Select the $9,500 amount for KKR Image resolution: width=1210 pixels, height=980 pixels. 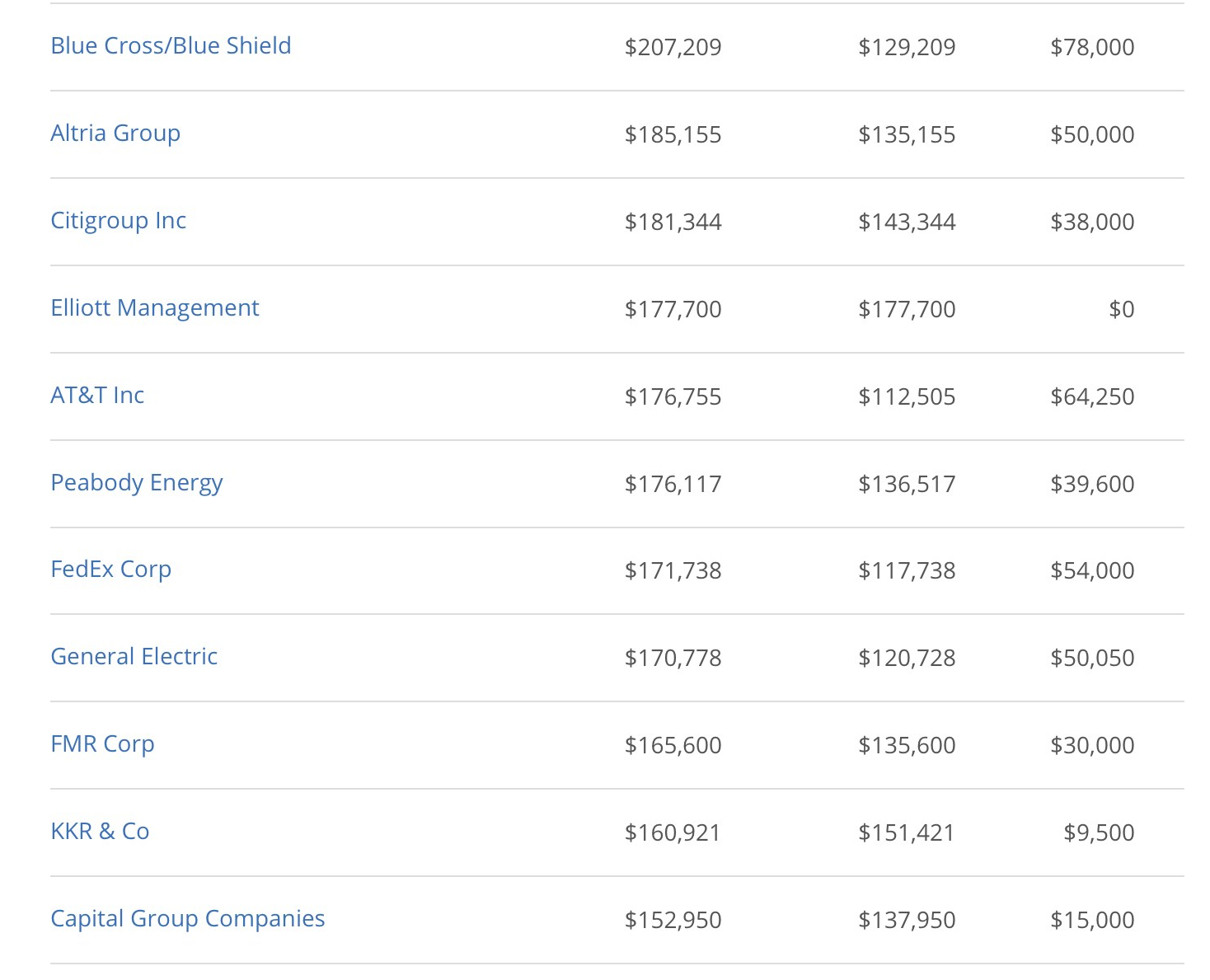(x=1099, y=833)
